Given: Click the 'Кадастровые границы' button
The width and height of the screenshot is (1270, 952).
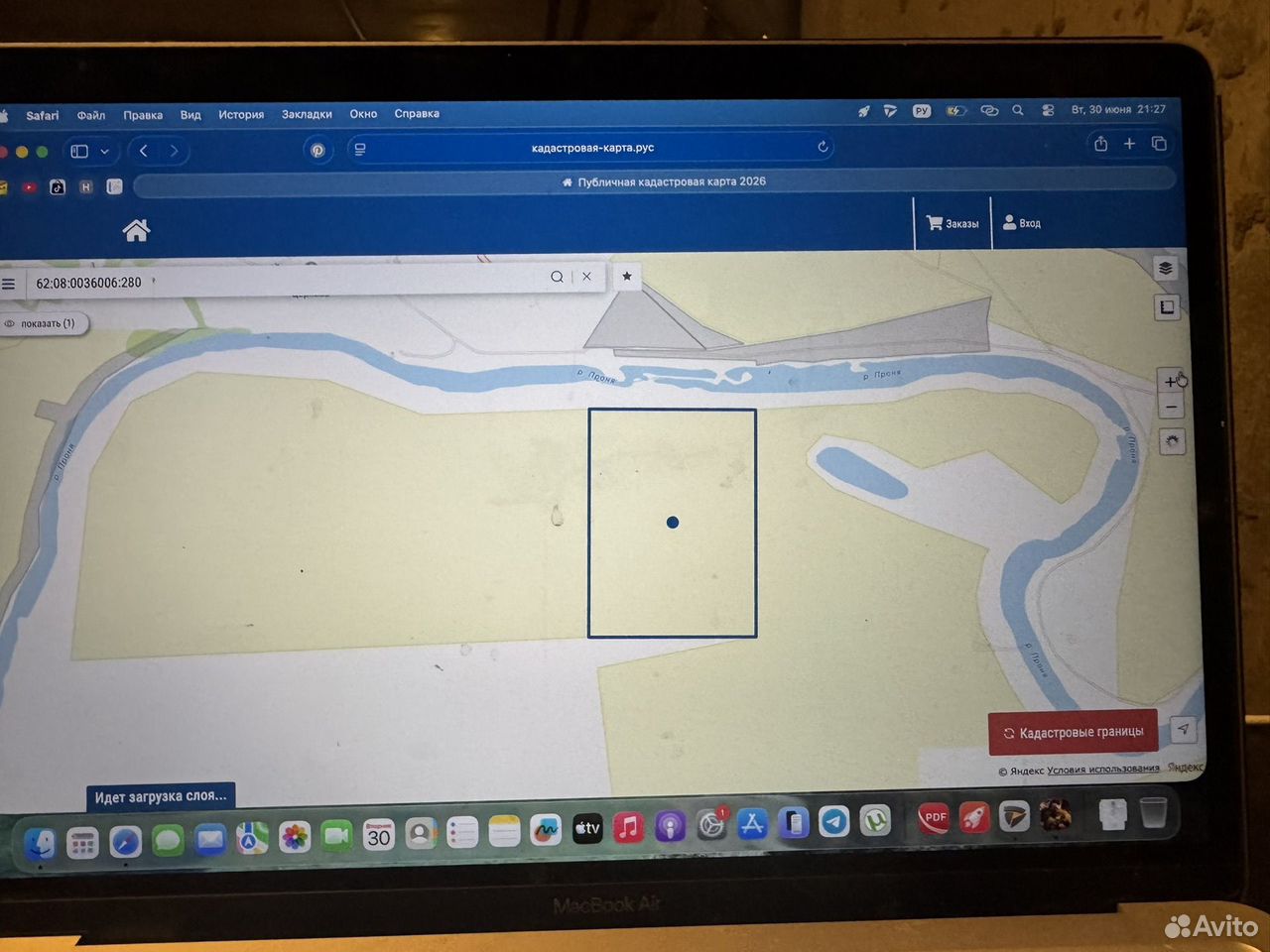Looking at the screenshot, I should [1074, 733].
